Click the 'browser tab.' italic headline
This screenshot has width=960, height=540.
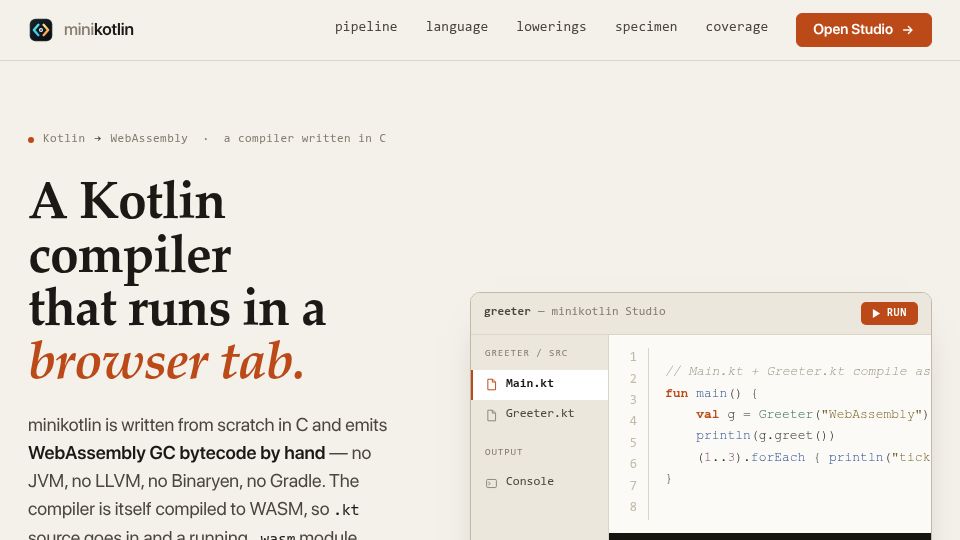click(x=167, y=361)
